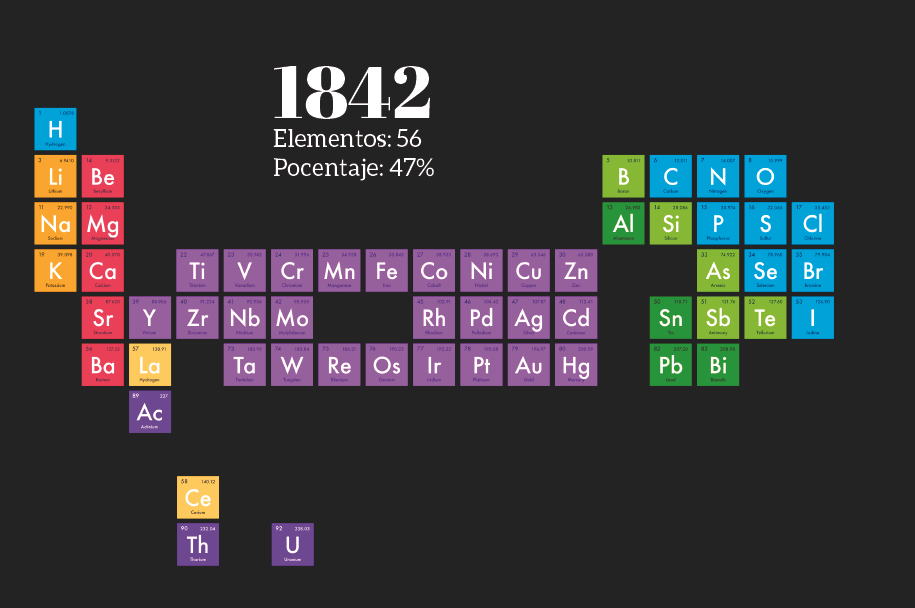Image resolution: width=915 pixels, height=608 pixels.
Task: Select the Carbon (C) element tile
Action: click(671, 176)
